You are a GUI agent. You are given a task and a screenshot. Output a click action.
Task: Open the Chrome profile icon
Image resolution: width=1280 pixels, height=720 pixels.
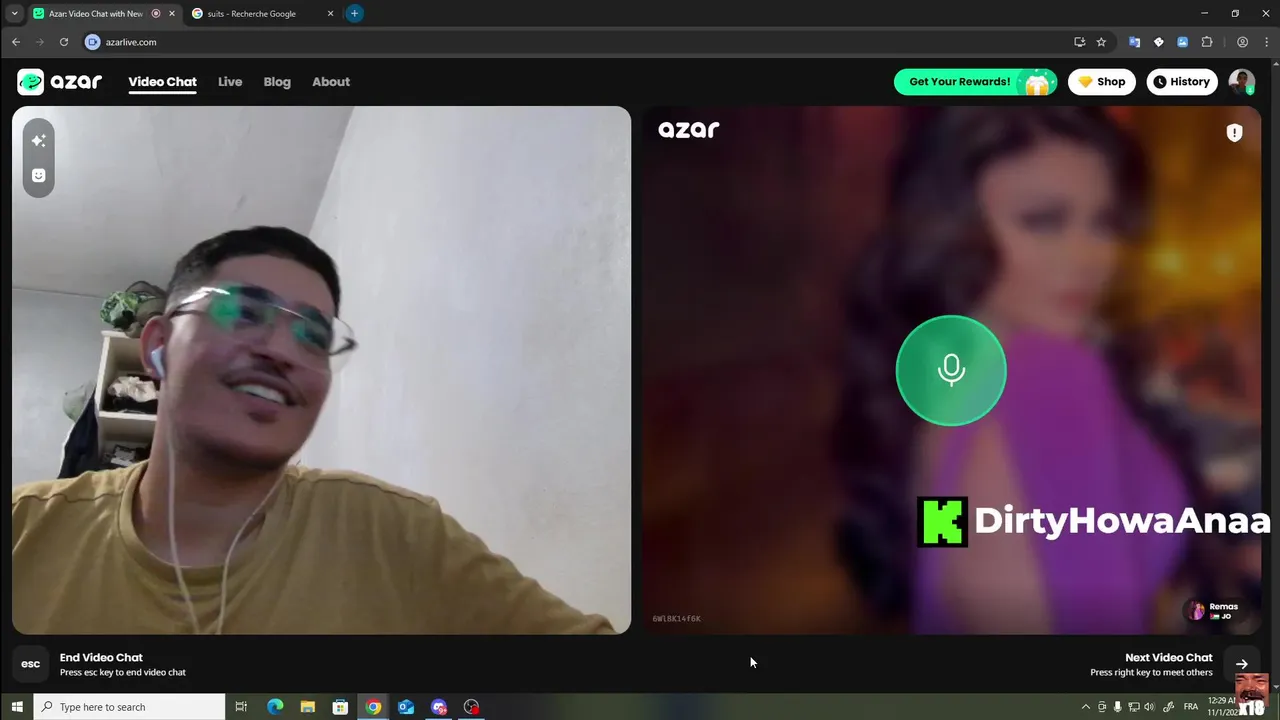[1242, 42]
